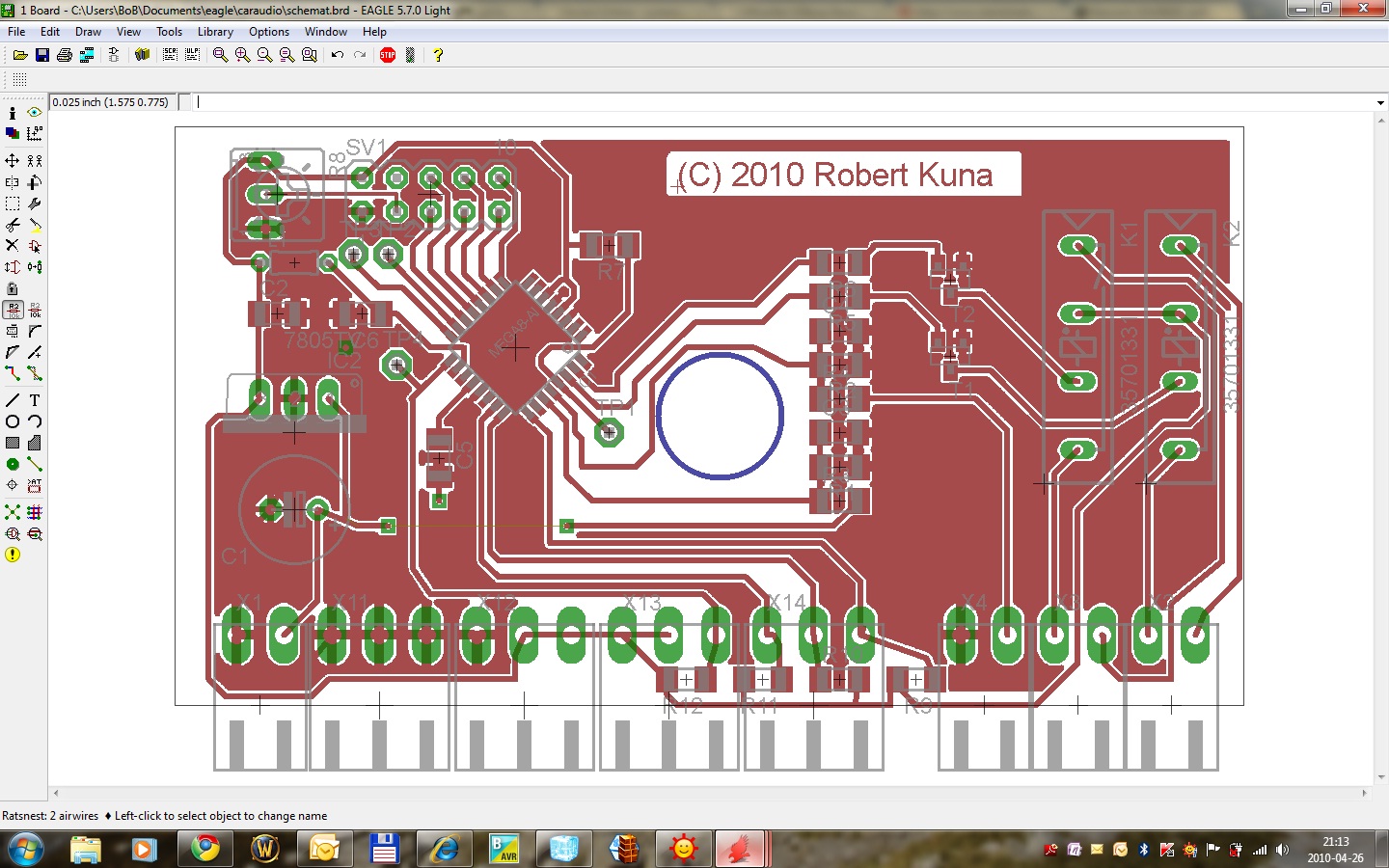Screen dimensions: 1389x868
Task: Open the Tools menu
Action: [x=169, y=32]
